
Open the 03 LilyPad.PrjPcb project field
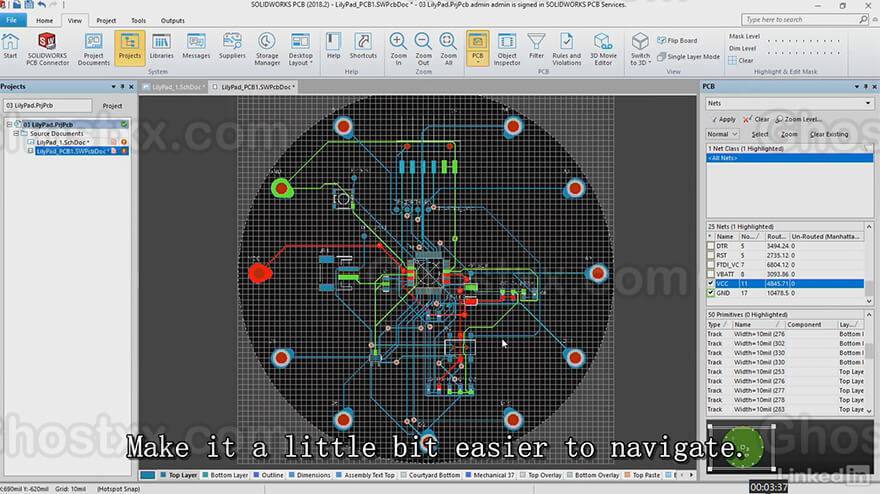(47, 106)
